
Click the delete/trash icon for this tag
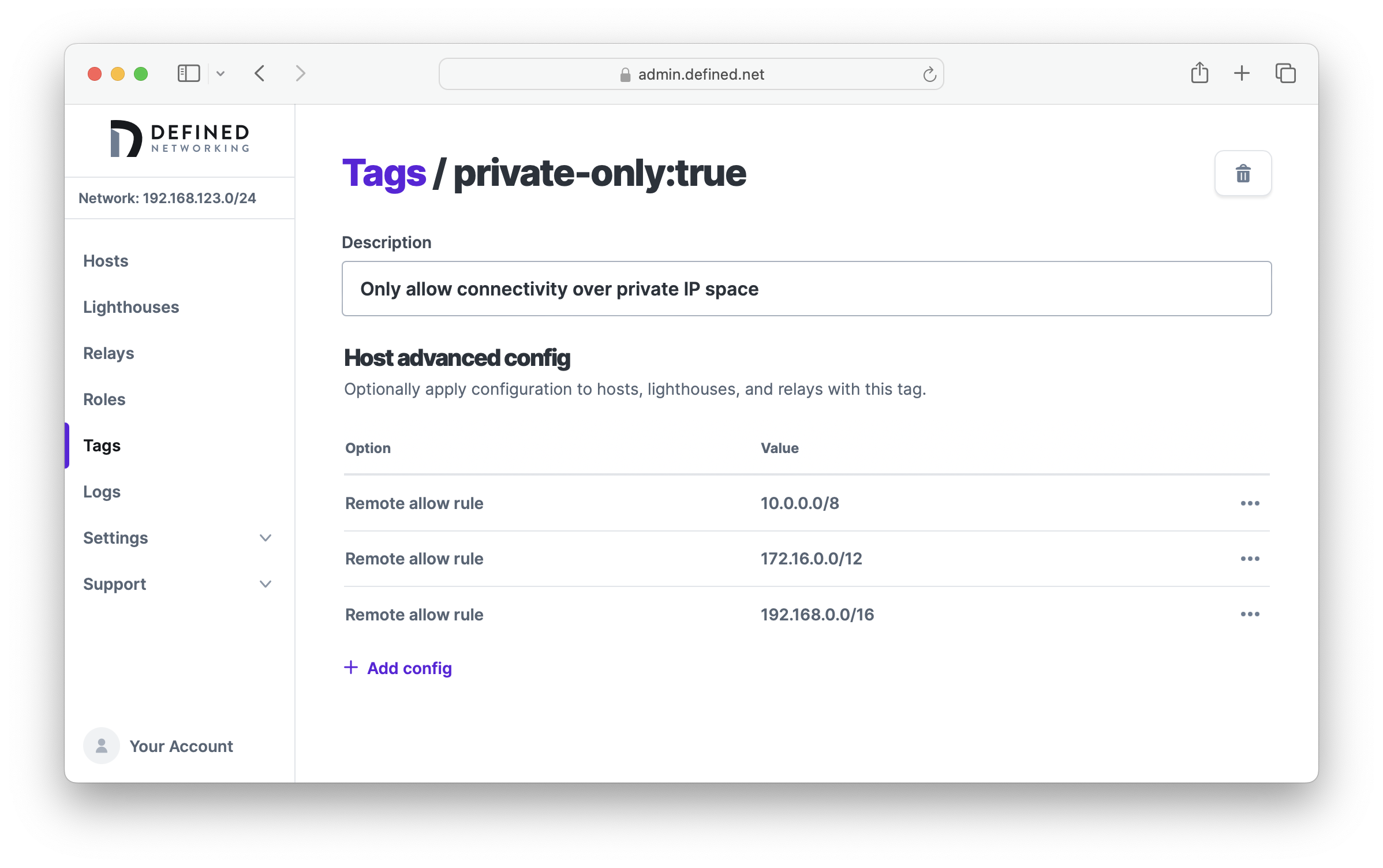click(1243, 173)
